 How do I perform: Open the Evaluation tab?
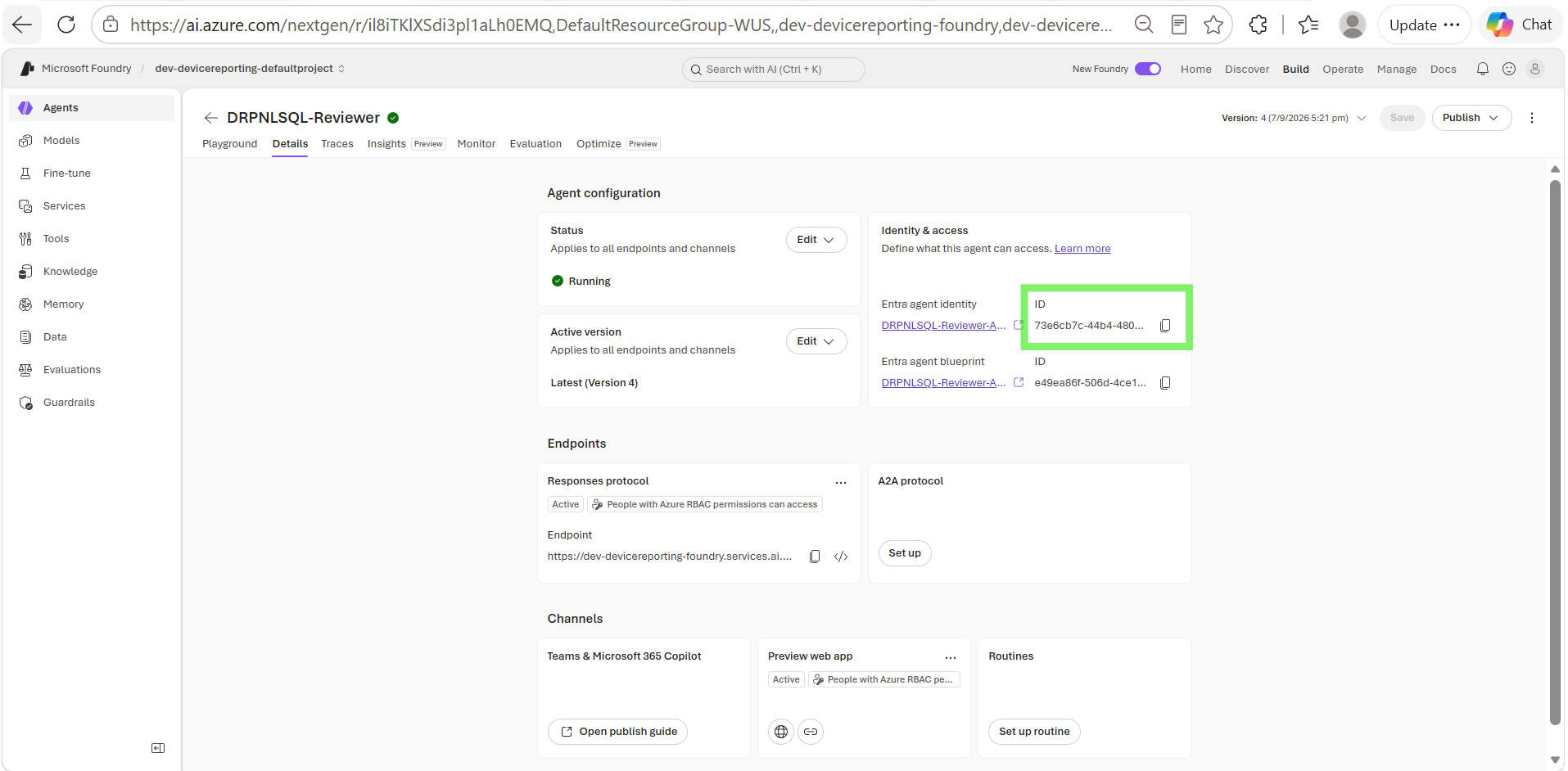coord(535,144)
